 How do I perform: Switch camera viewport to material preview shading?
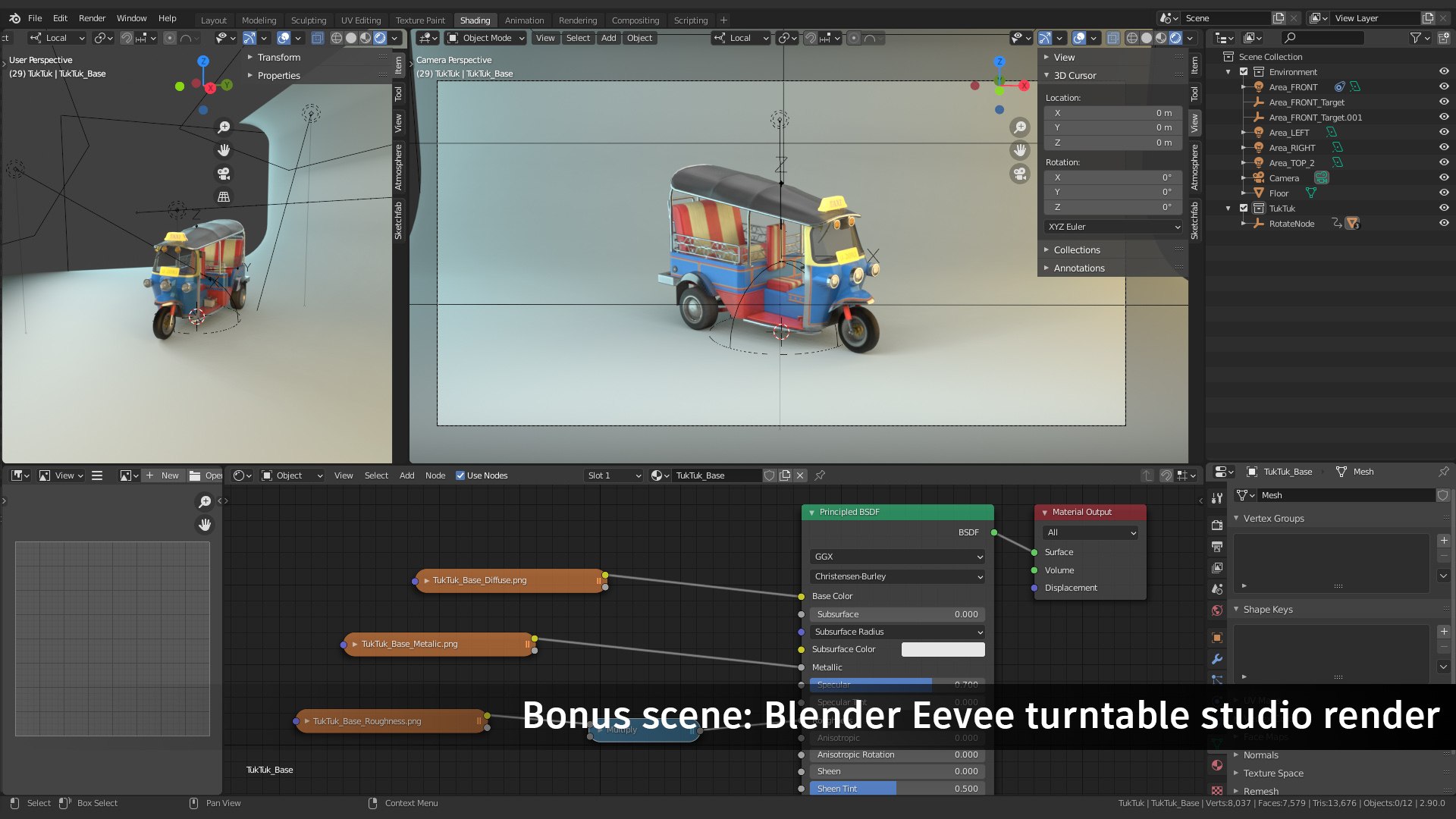(1161, 38)
